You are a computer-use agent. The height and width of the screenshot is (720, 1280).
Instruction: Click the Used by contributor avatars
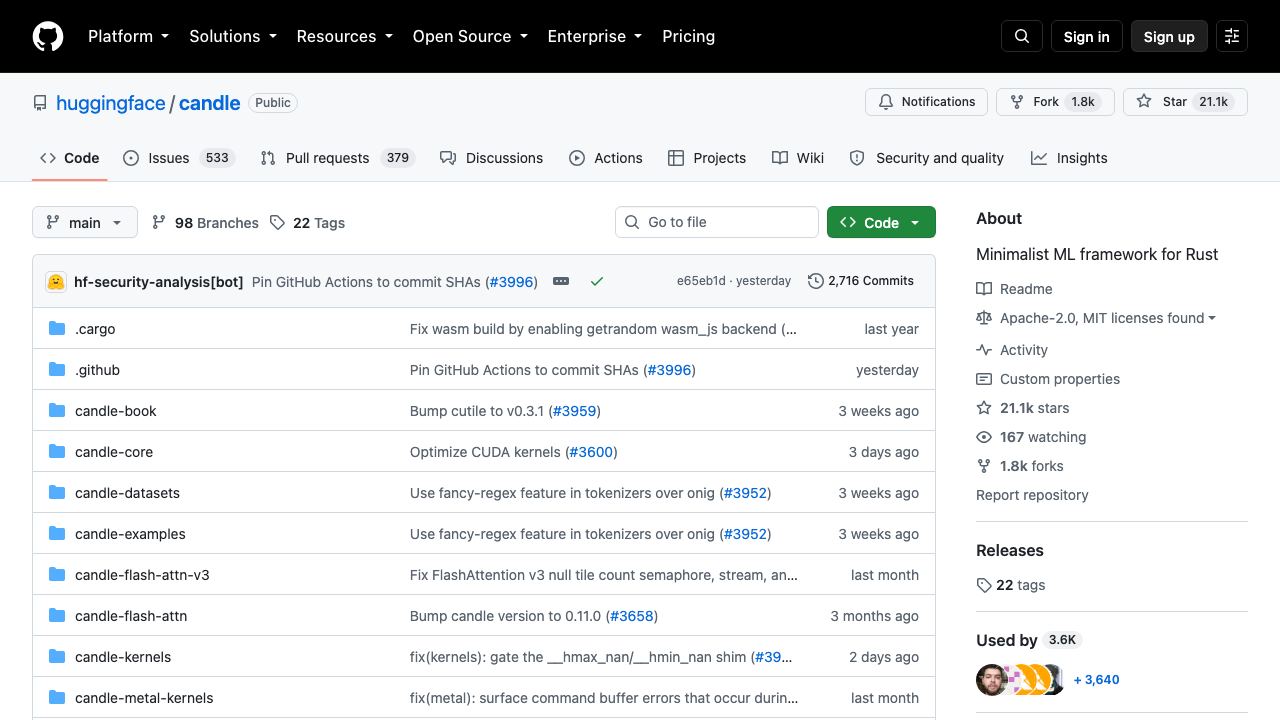point(1020,680)
